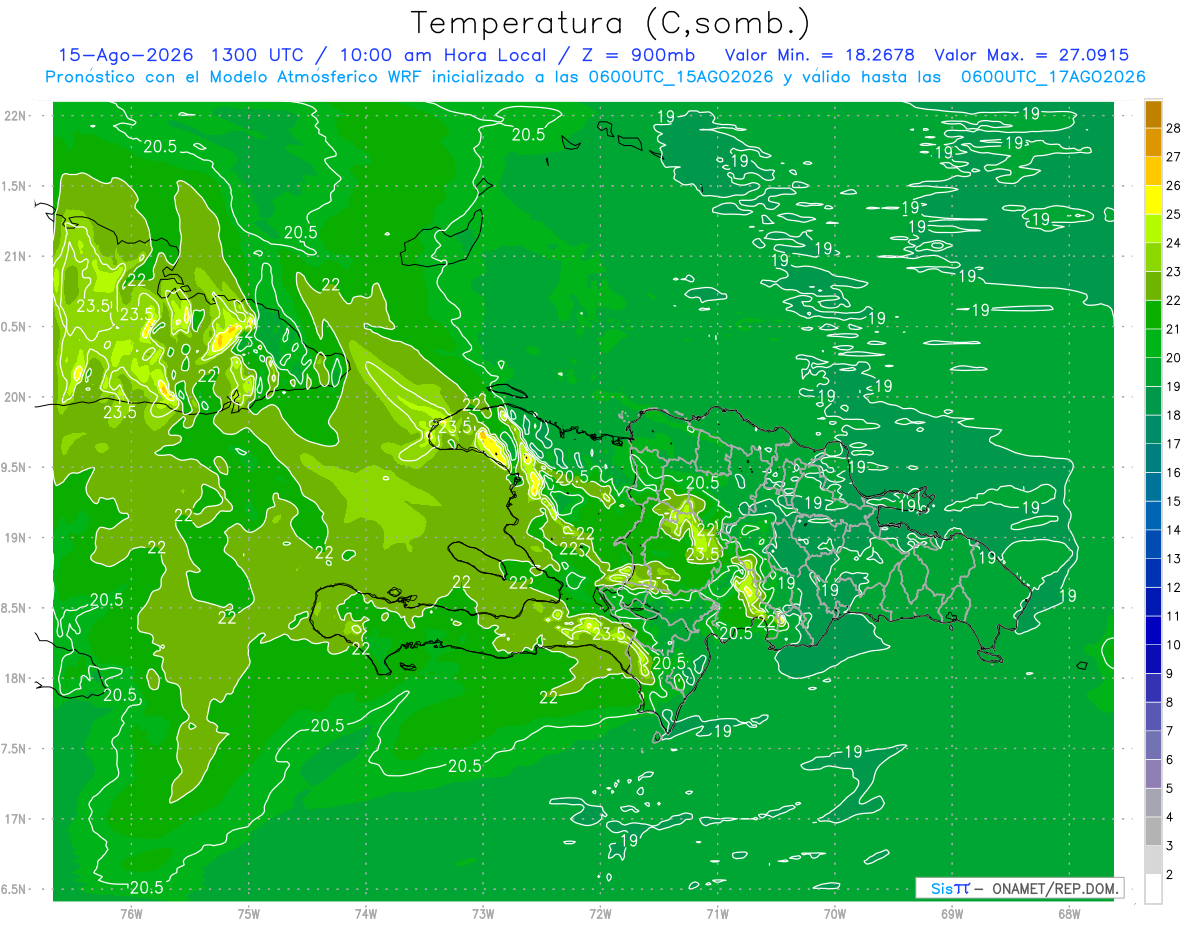The width and height of the screenshot is (1200, 927).
Task: Pick the lime swatch between 23 and 24
Action: pos(1153,257)
